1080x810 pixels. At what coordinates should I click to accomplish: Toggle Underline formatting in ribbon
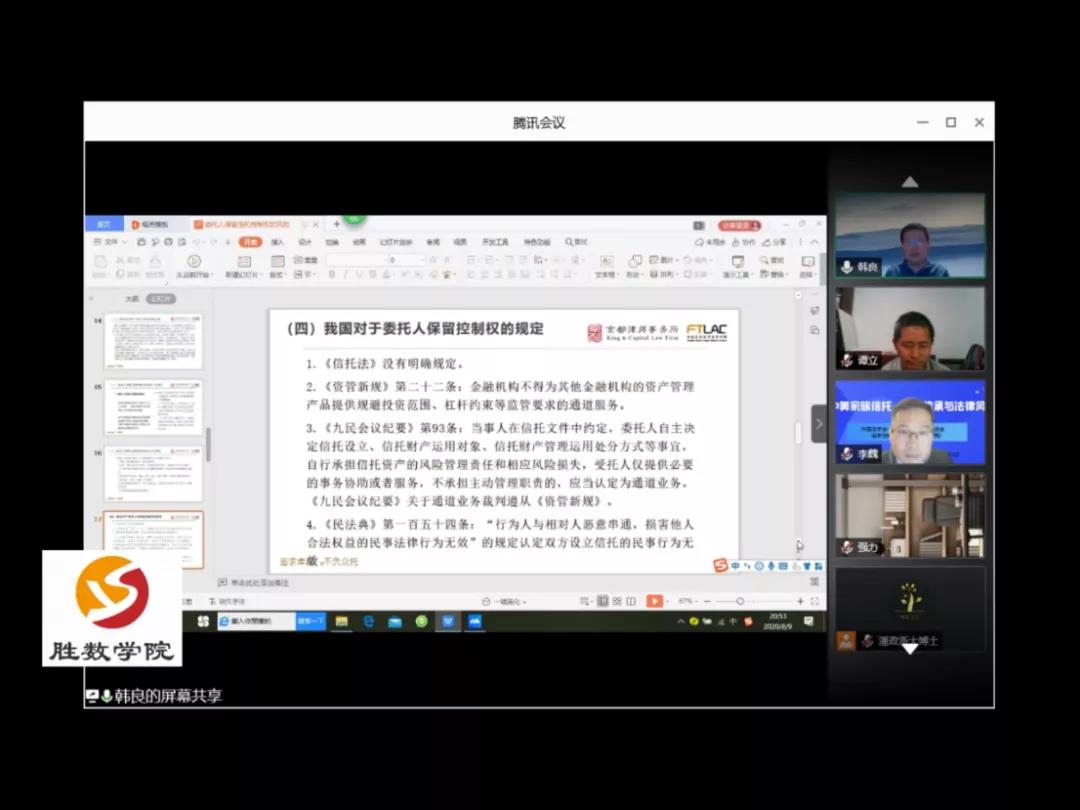[359, 274]
